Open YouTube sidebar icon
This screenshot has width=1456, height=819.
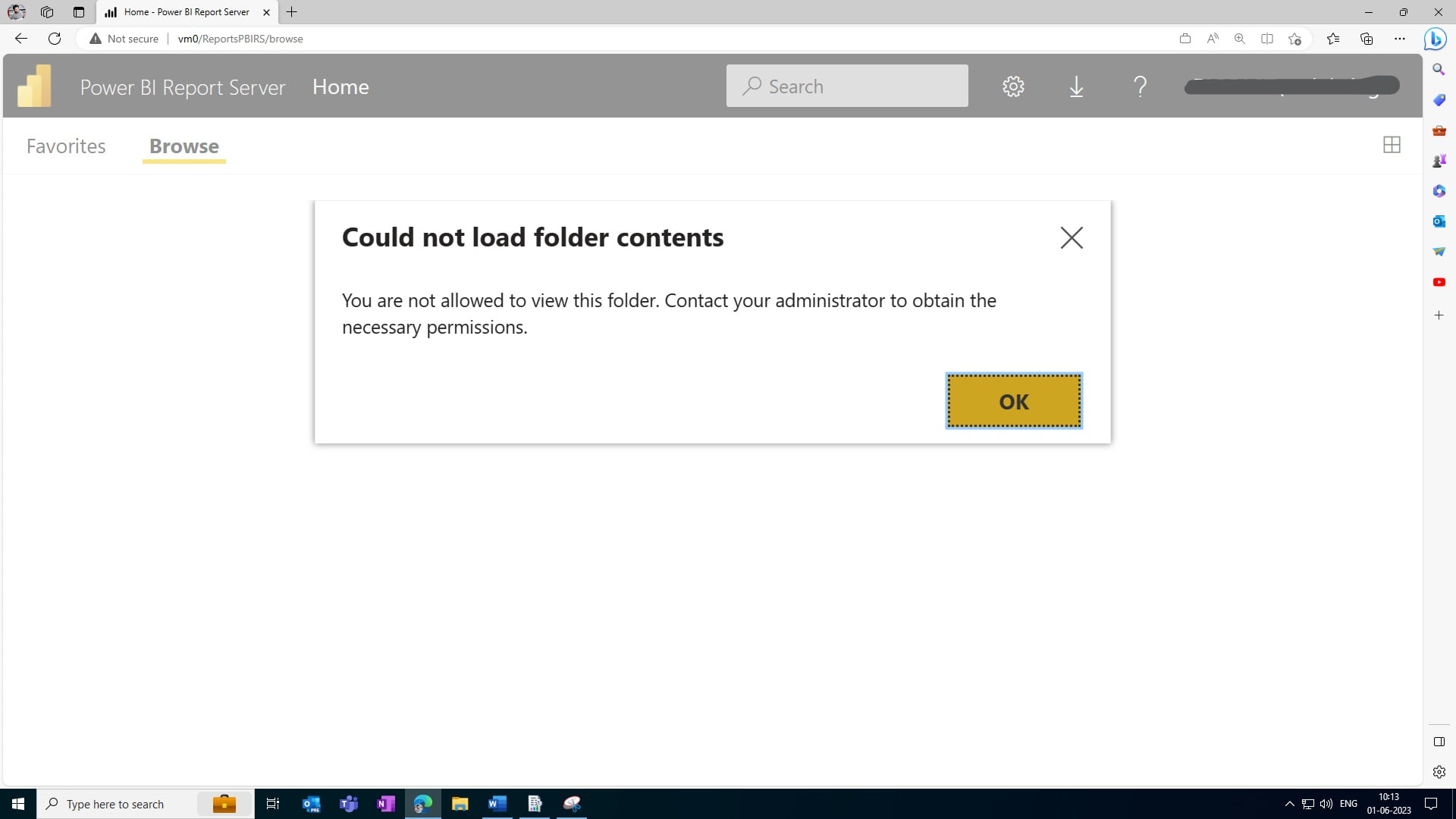coord(1439,282)
